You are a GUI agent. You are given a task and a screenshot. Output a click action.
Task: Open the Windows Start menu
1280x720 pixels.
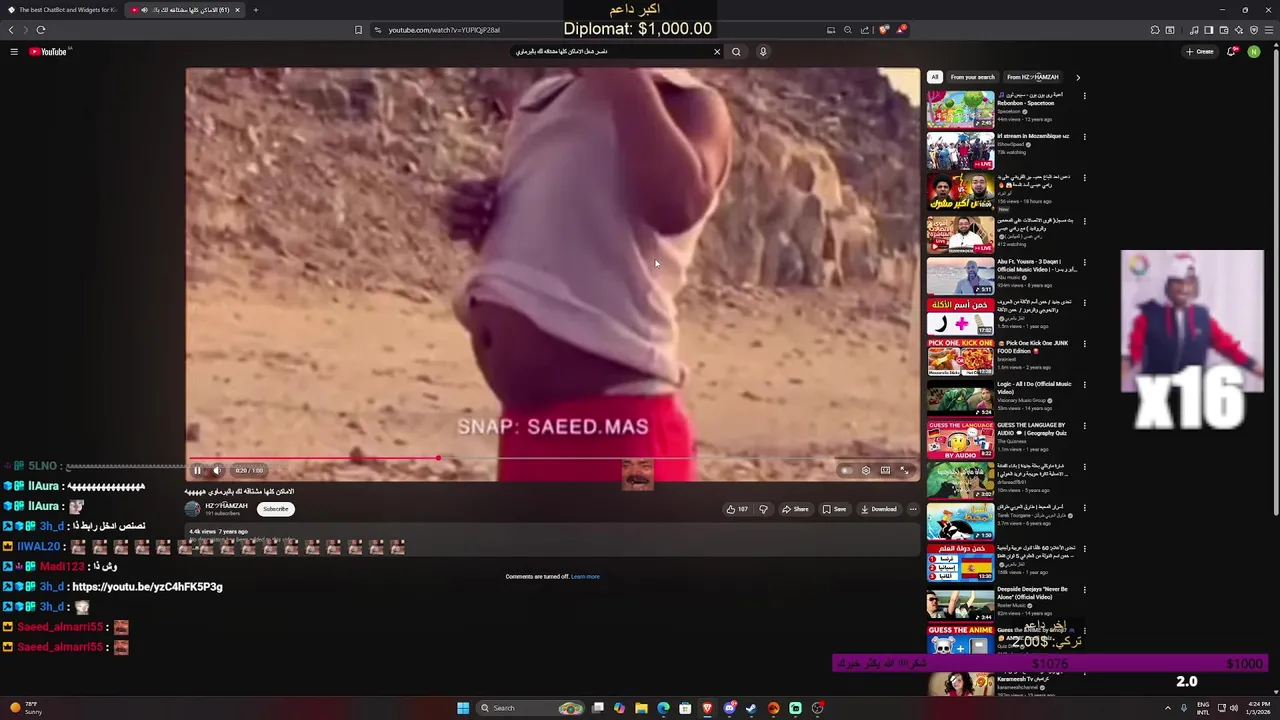coord(463,708)
